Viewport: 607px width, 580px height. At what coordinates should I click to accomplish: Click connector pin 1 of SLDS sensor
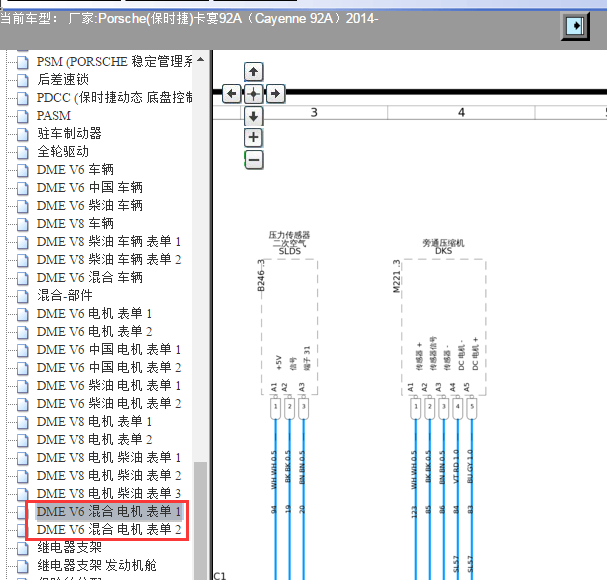click(x=275, y=408)
